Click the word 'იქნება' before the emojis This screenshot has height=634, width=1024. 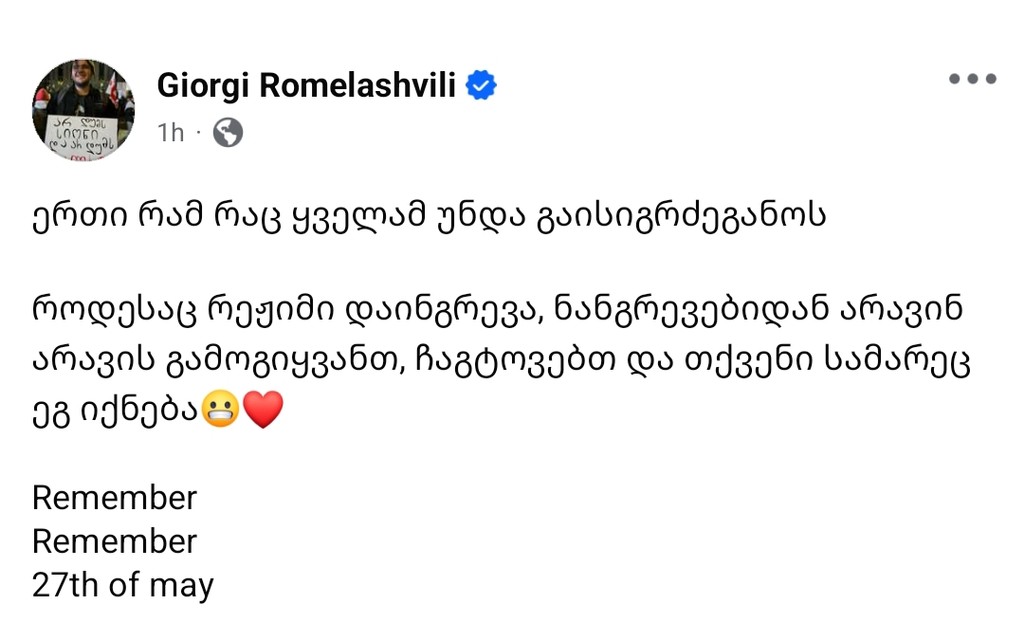click(x=138, y=411)
